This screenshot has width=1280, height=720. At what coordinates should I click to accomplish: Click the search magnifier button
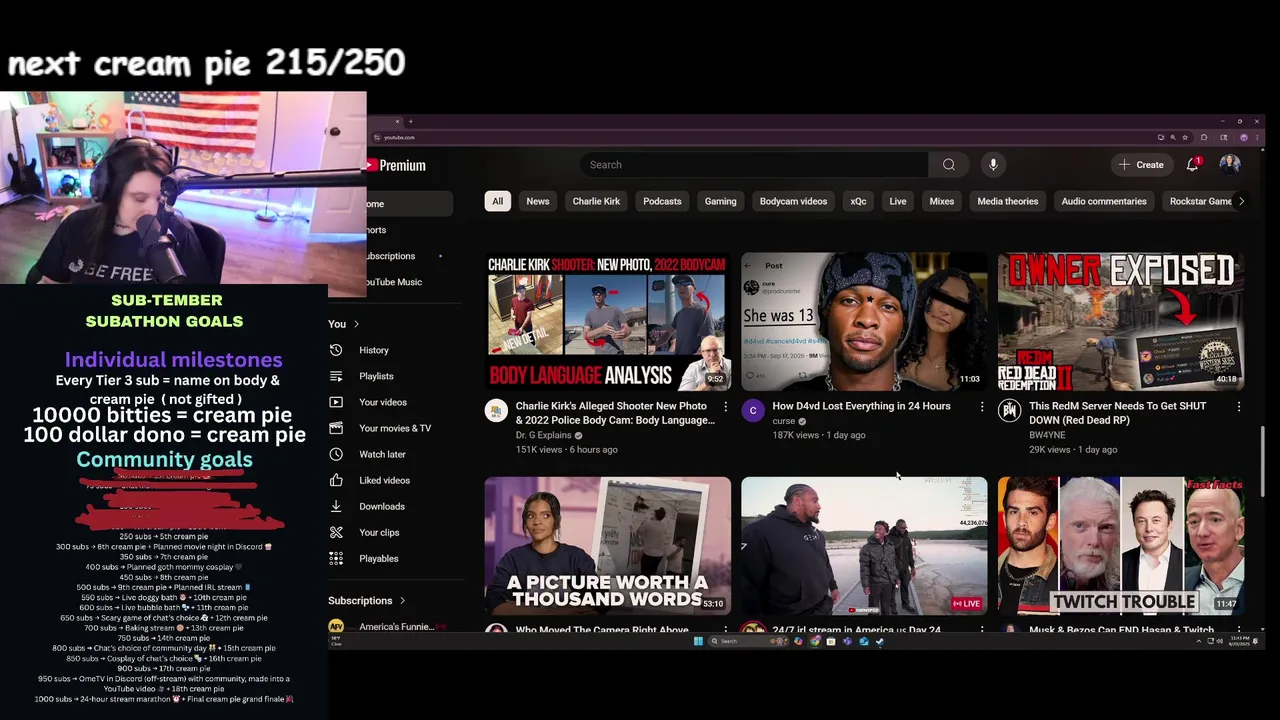coord(948,165)
